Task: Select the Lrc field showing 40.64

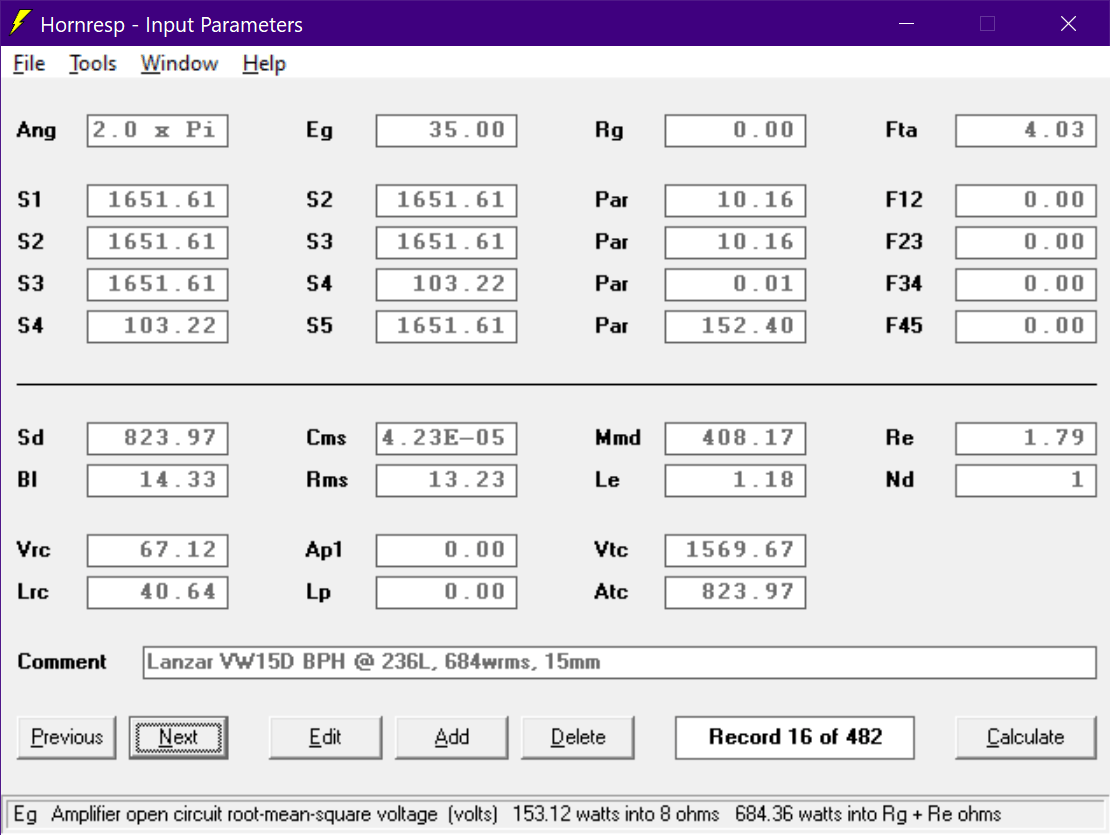Action: pyautogui.click(x=157, y=592)
